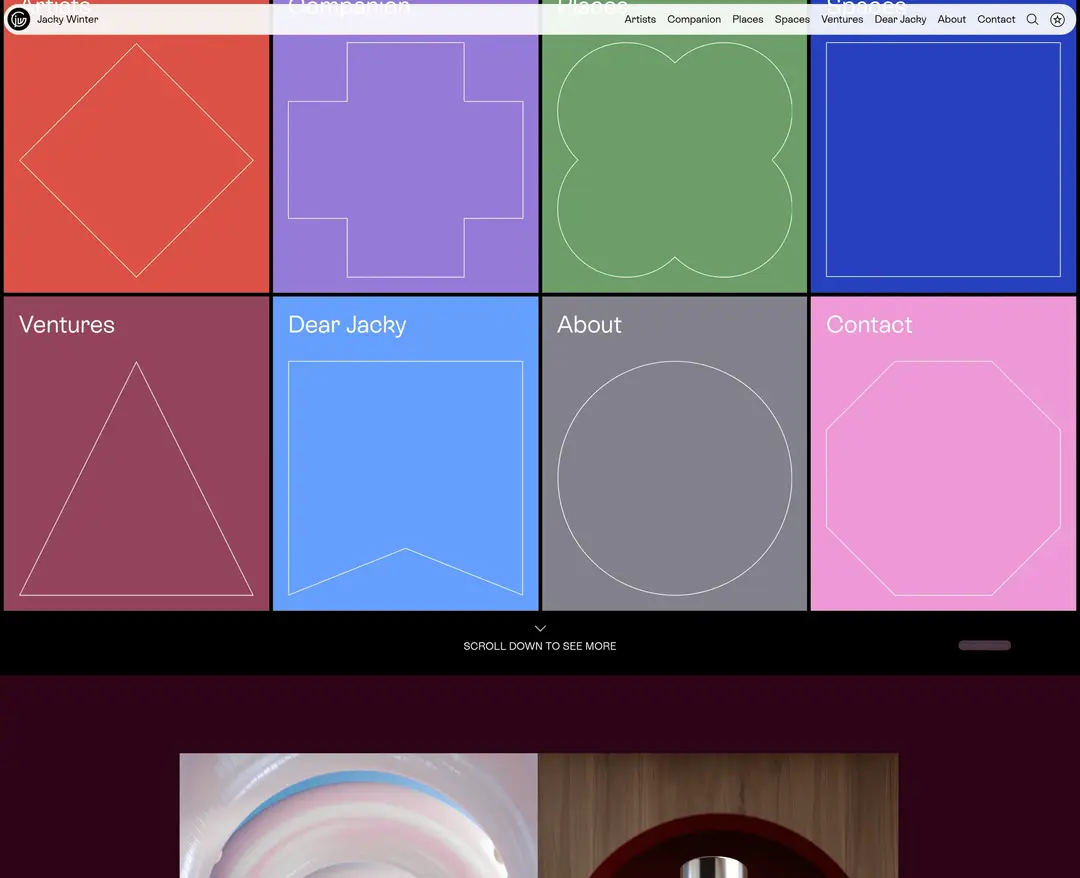Click the star badge icon in the navbar
Screen dimensions: 1080x878
[x=1057, y=19]
